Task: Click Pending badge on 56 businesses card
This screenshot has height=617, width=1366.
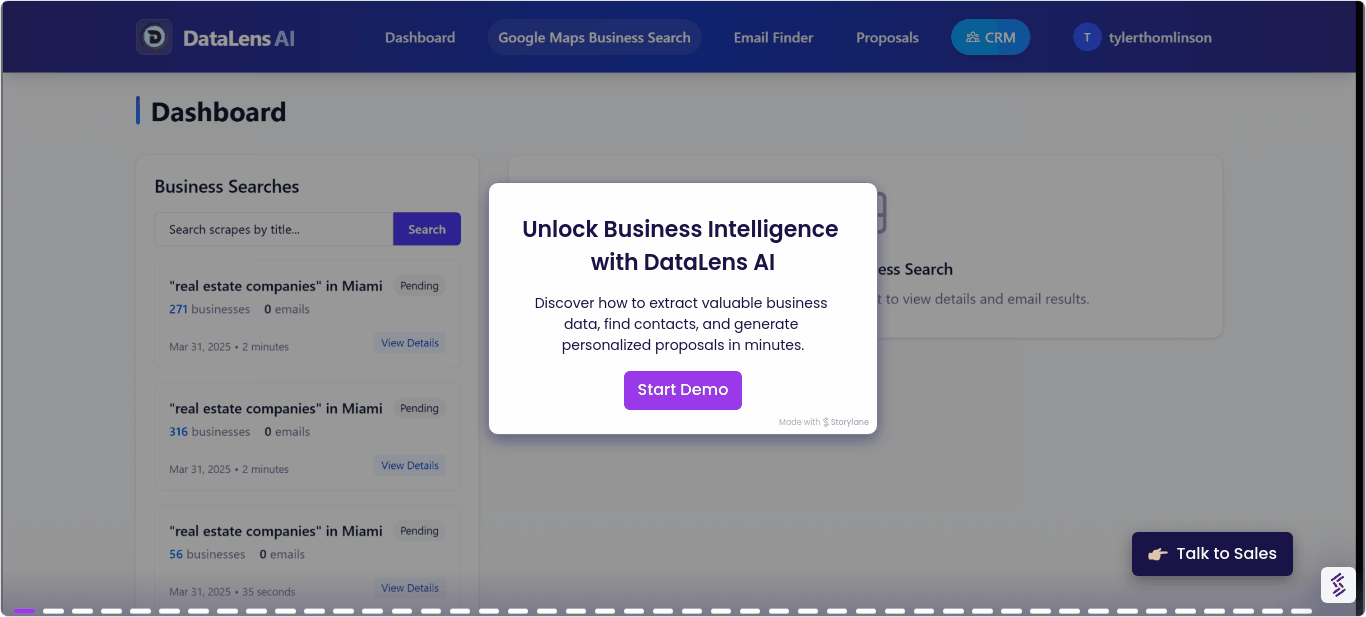Action: 420,531
